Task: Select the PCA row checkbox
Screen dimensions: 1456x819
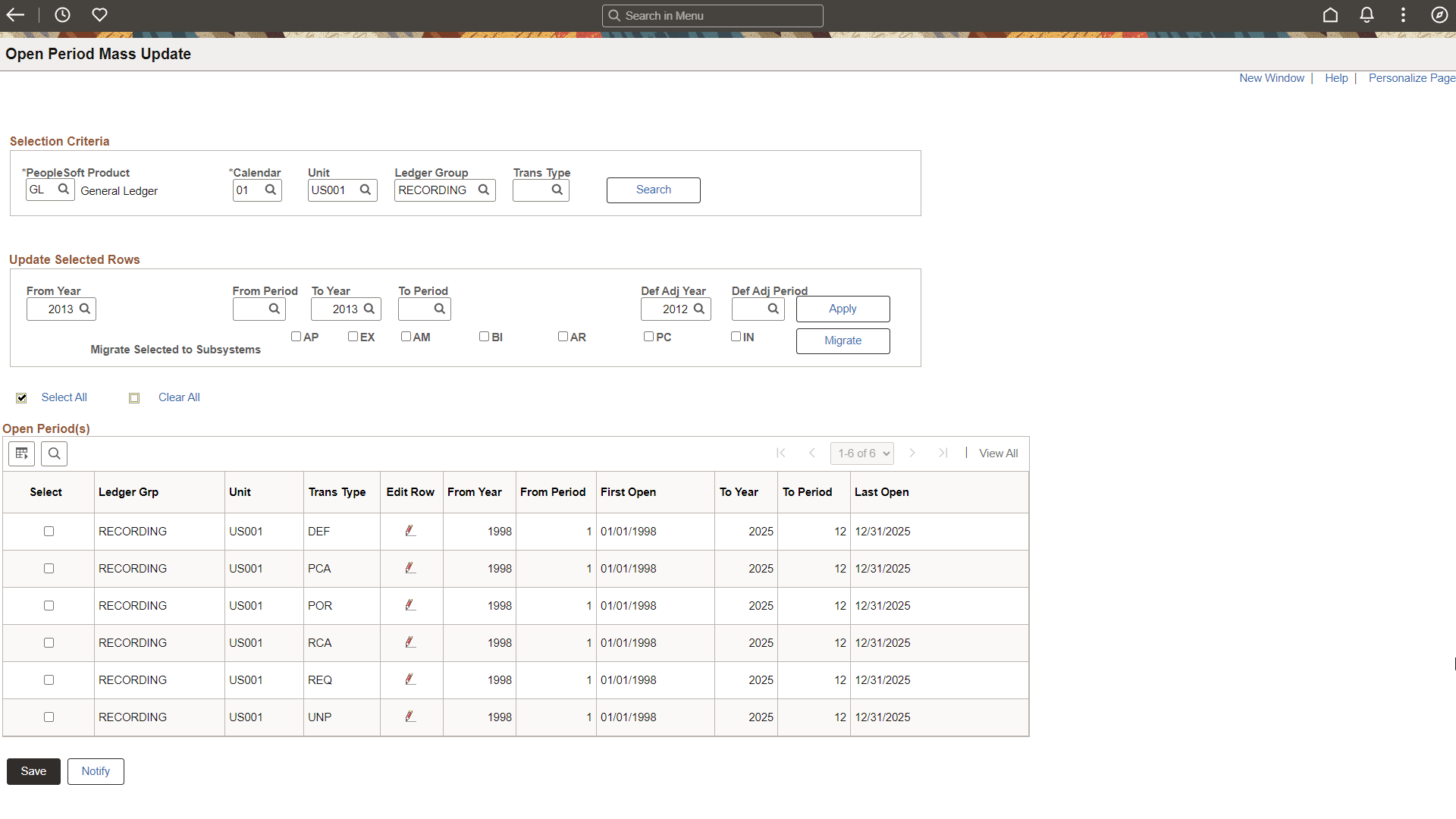Action: tap(49, 568)
